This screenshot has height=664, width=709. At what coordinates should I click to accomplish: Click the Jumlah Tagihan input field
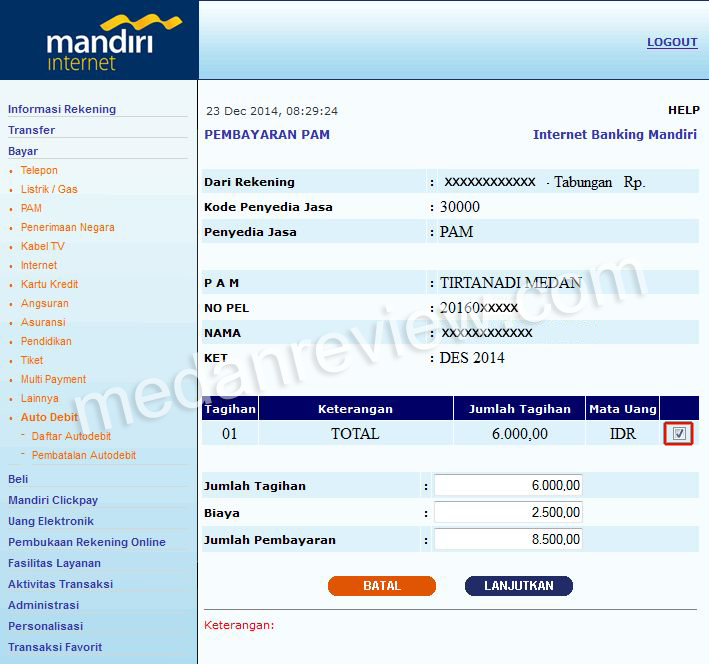point(508,485)
